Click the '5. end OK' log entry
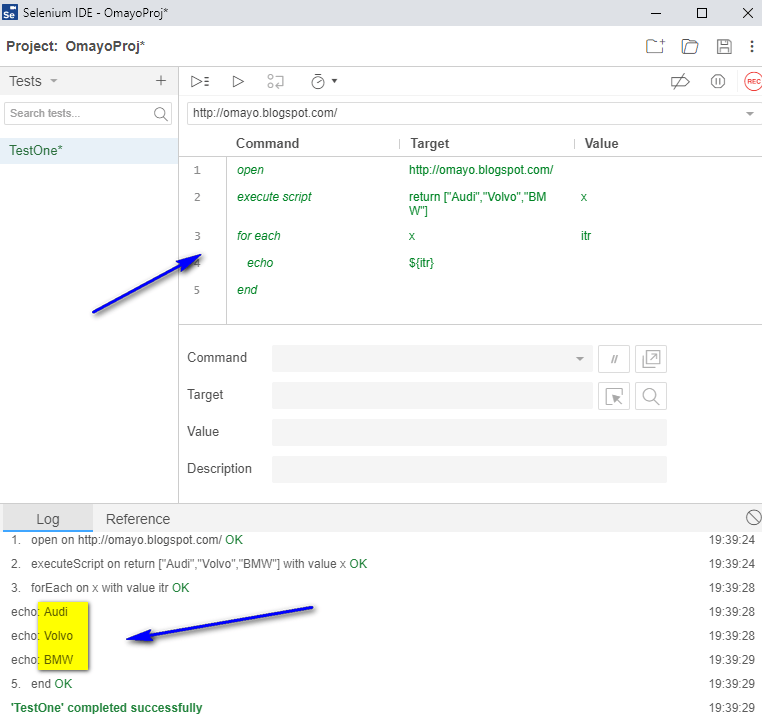Screen dimensions: 762x718 point(42,684)
